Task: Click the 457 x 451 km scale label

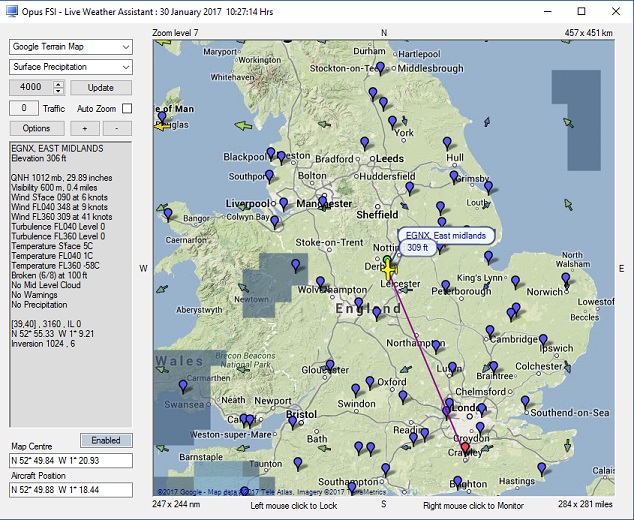Action: pyautogui.click(x=589, y=33)
